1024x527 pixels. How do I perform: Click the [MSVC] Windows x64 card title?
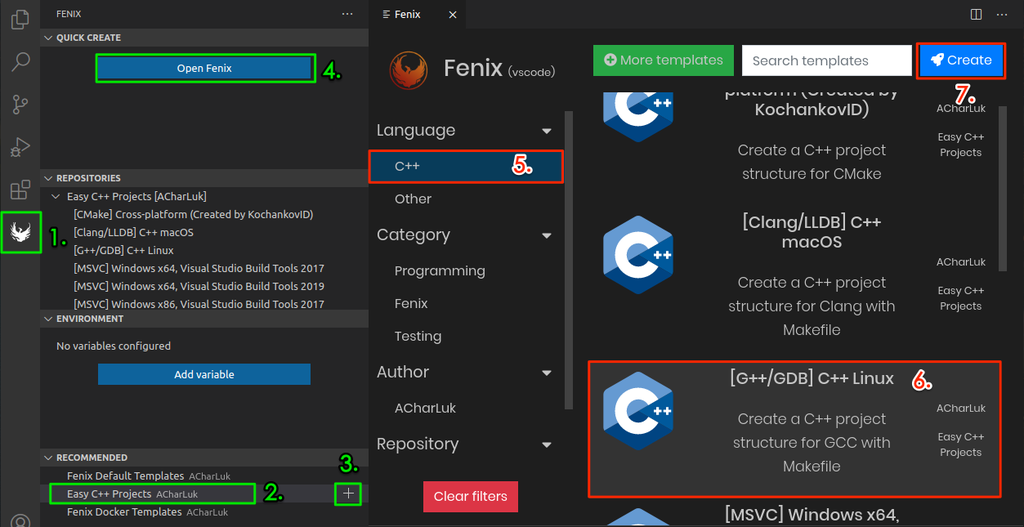click(x=812, y=515)
